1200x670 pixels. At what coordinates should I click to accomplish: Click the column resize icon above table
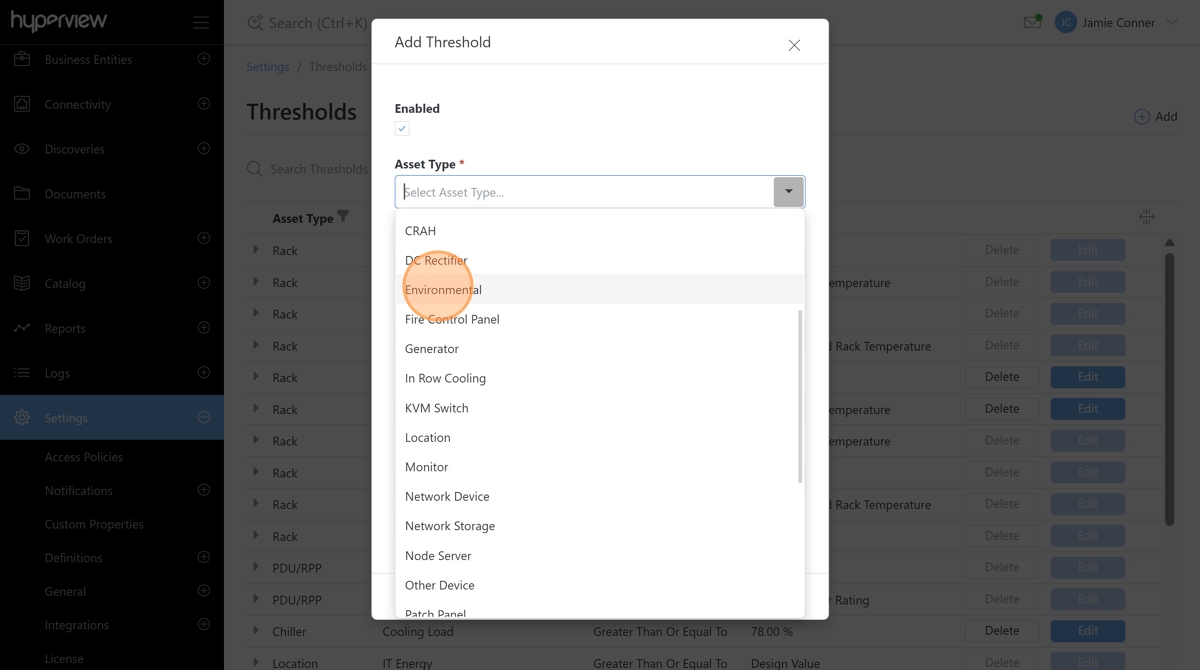(x=1146, y=217)
